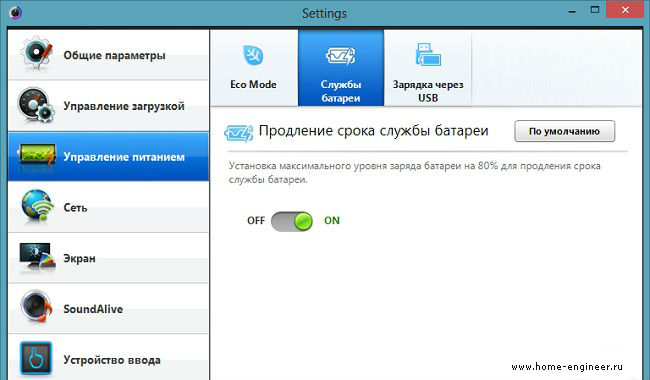Screen dimensions: 650x380
Task: Click the OFF label beside the switch
Action: point(256,220)
